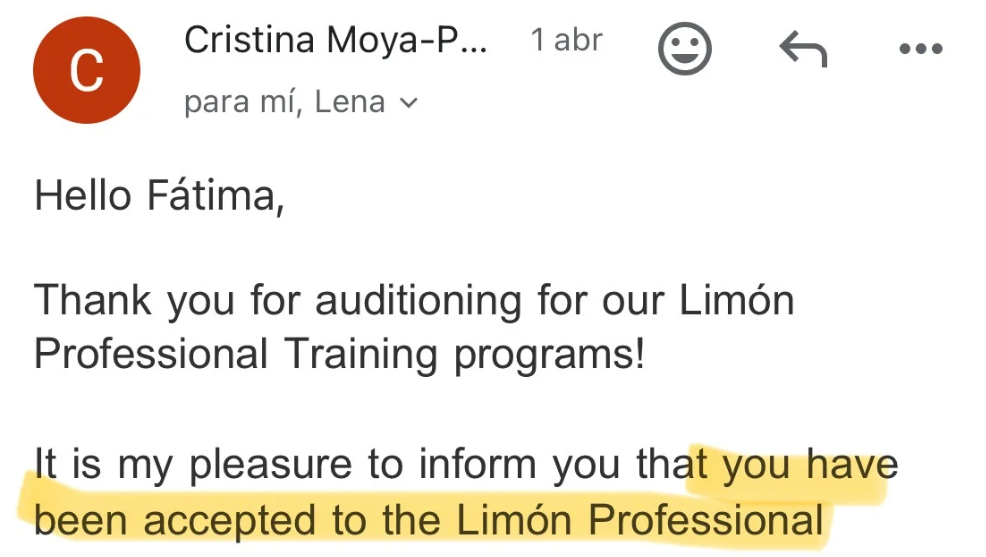Click the recipients text 'para mí, Lena'
The width and height of the screenshot is (986, 557).
[x=284, y=102]
